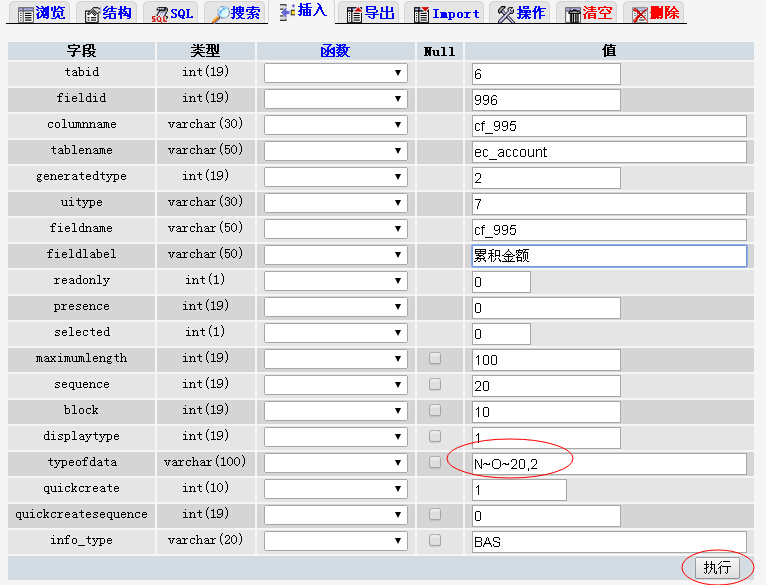766x585 pixels.
Task: Open function dropdown for fieldid
Action: [x=336, y=99]
